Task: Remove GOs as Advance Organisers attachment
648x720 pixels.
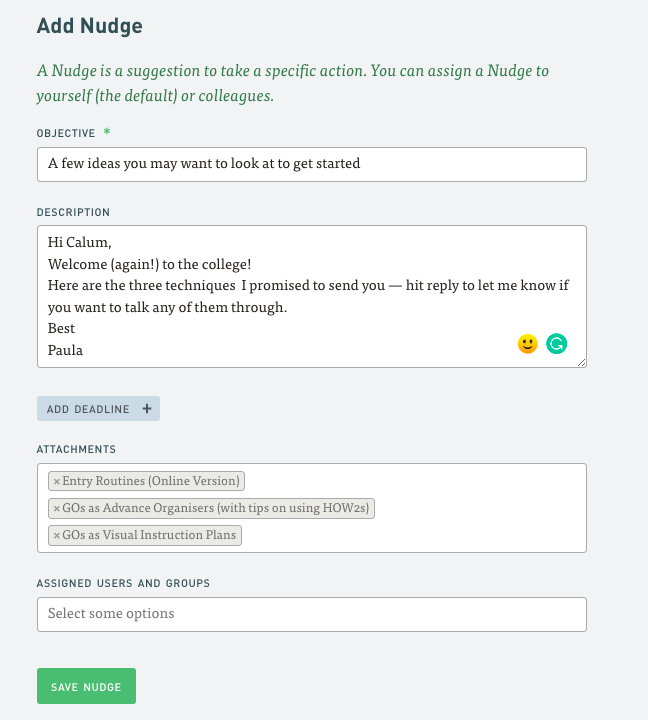Action: [56, 508]
